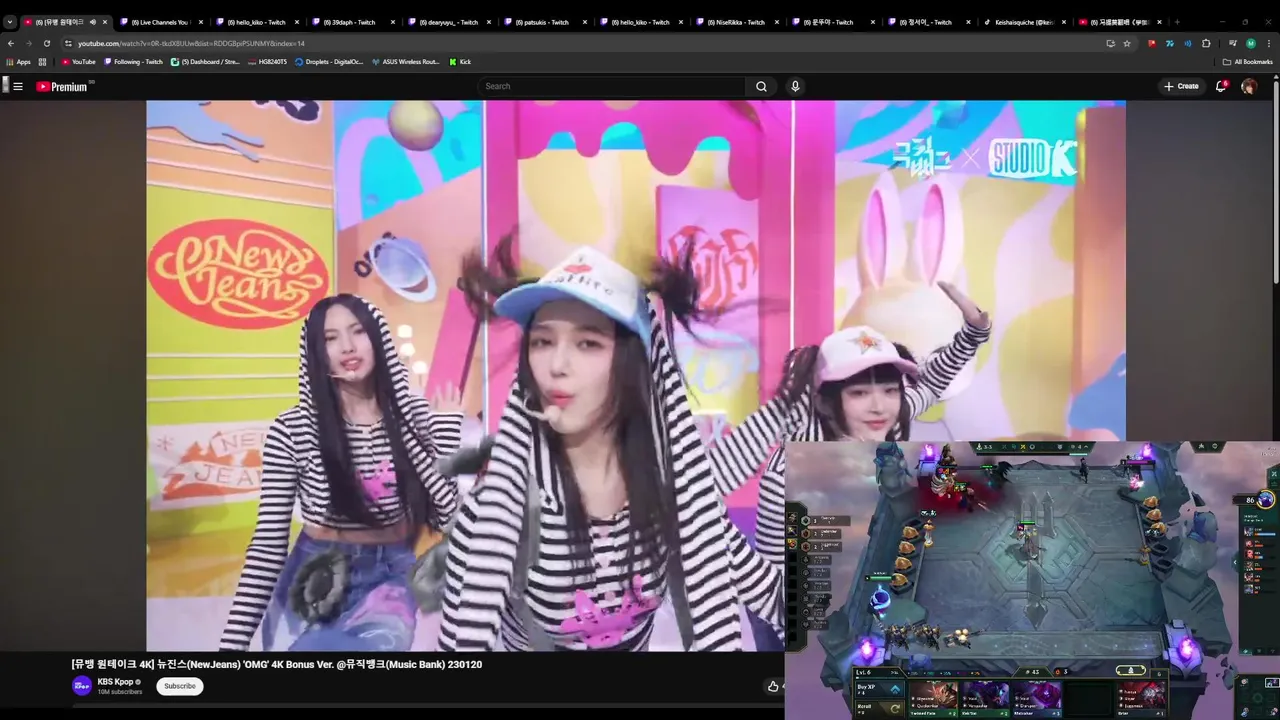Image resolution: width=1280 pixels, height=720 pixels.
Task: Open a new browser tab with plus
Action: [1177, 22]
